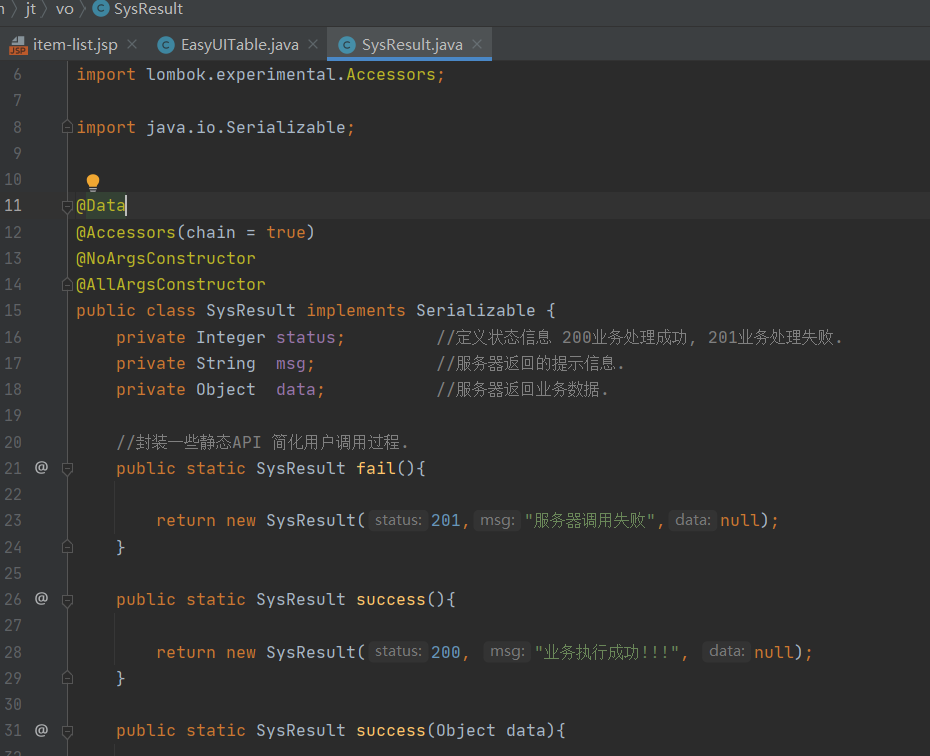The width and height of the screenshot is (930, 756).
Task: Click the string "业务执行成功!!!"
Action: (x=607, y=652)
